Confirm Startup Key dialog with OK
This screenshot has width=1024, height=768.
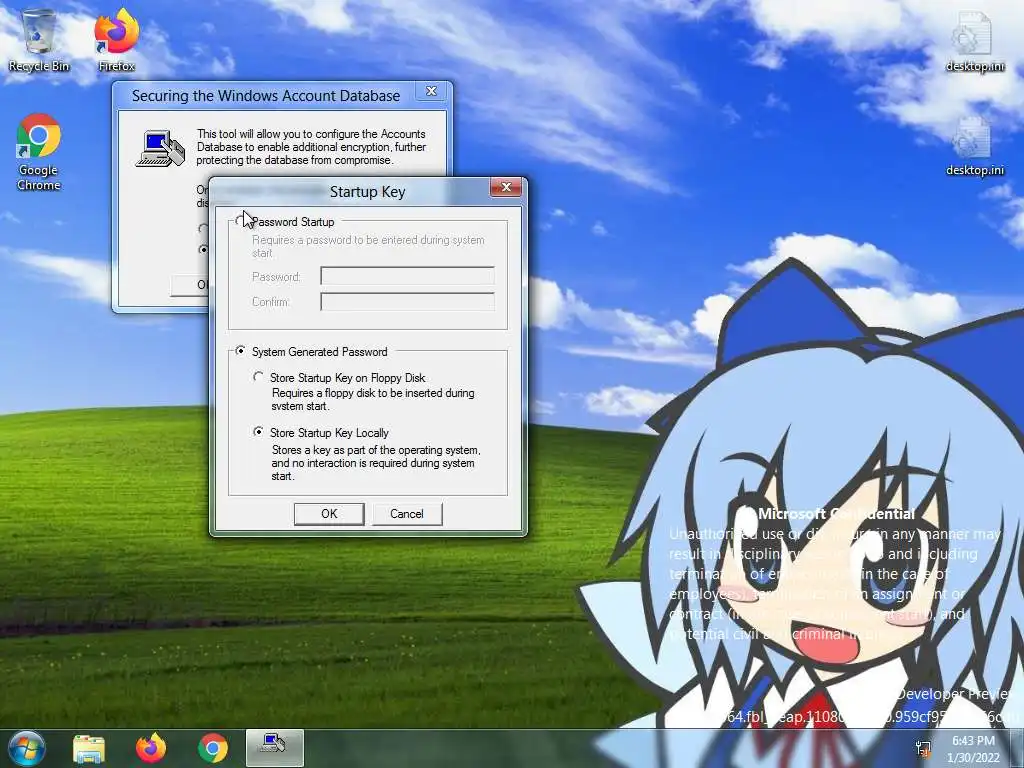click(329, 514)
